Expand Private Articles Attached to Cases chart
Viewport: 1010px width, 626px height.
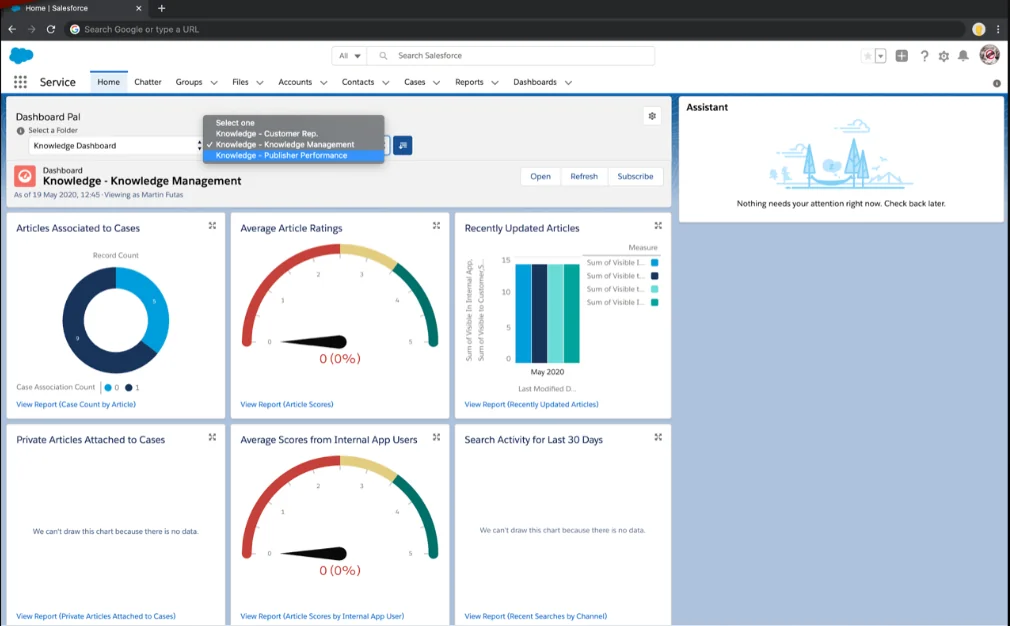tap(212, 437)
